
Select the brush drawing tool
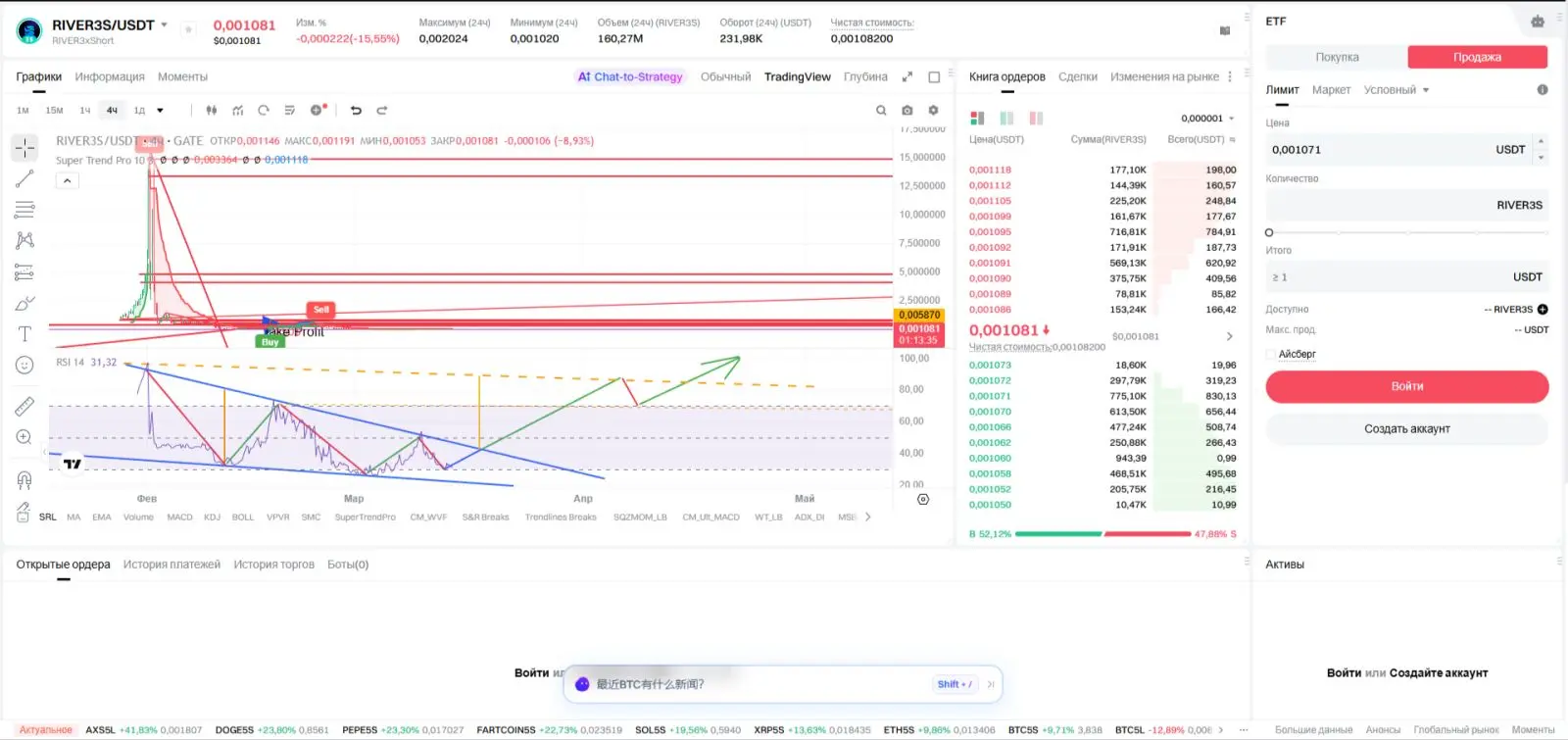click(24, 304)
